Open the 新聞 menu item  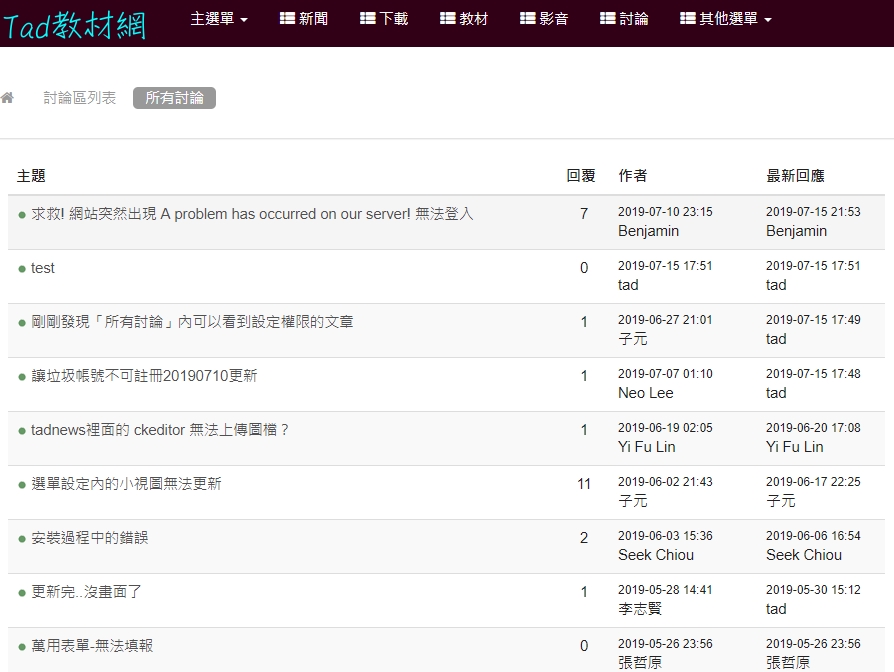point(313,18)
